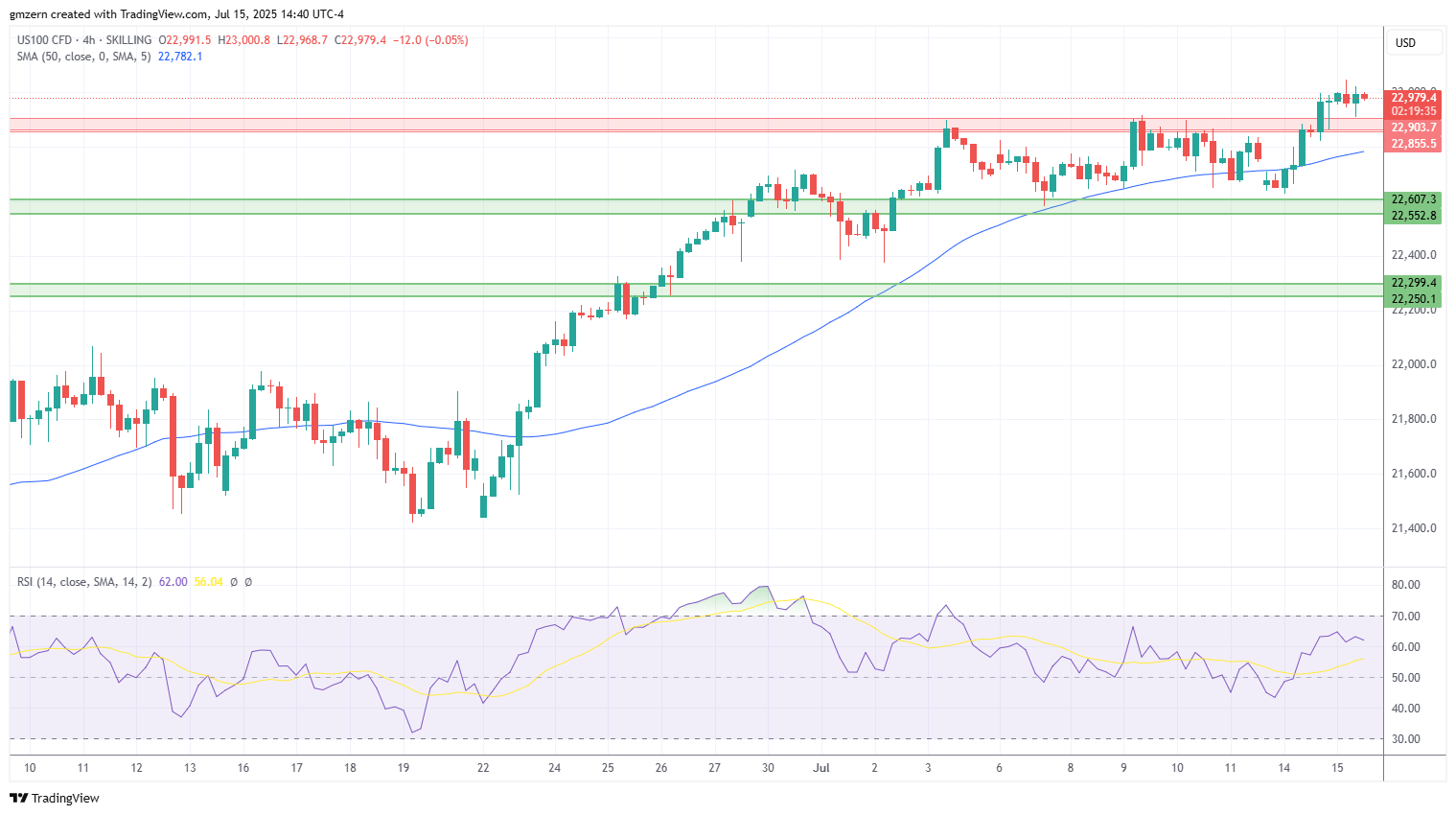This screenshot has height=815, width=1456.
Task: Click the support label 22,299.4
Action: click(x=1414, y=283)
